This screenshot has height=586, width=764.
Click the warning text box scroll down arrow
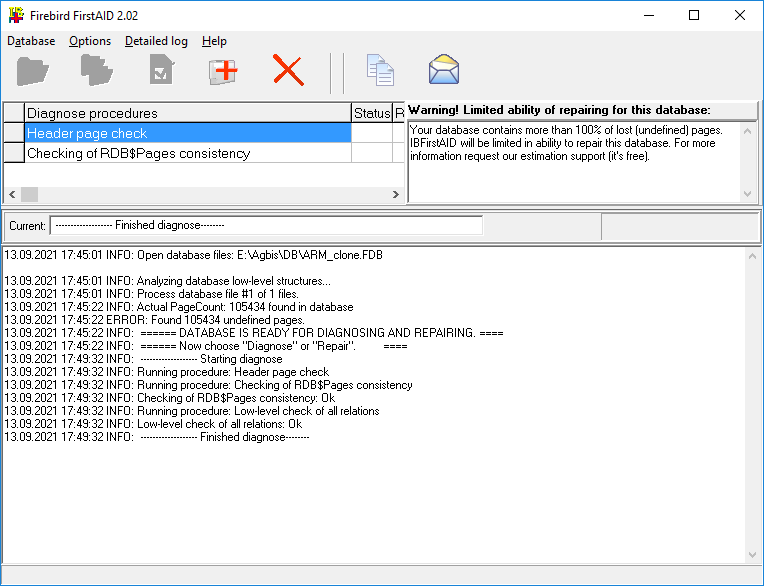click(747, 194)
